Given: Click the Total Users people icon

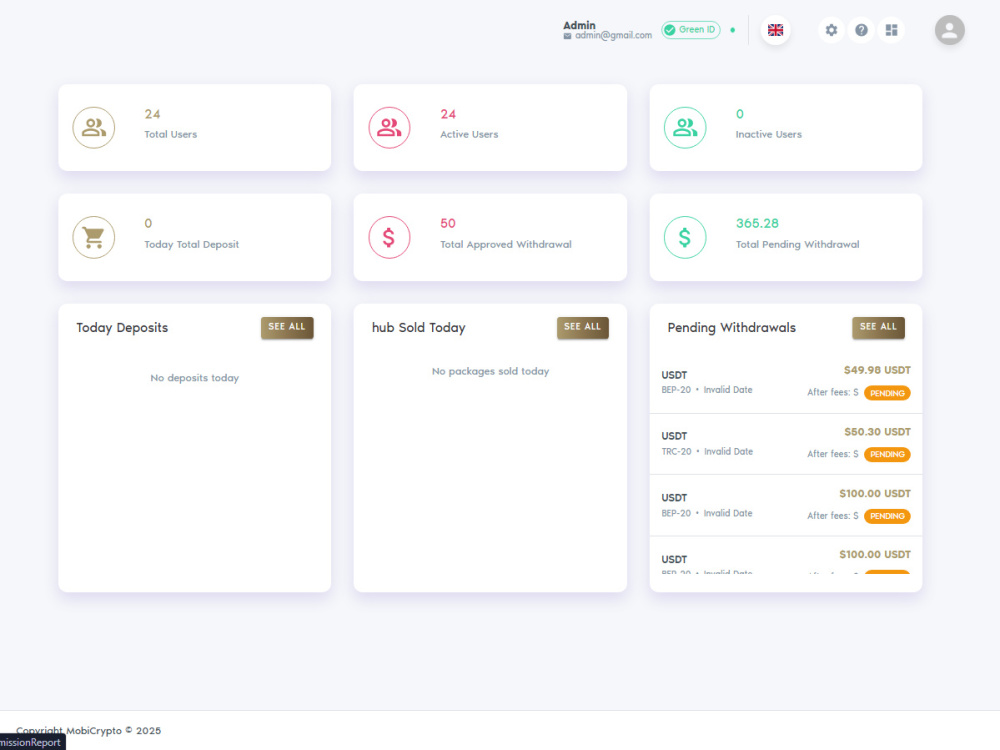Looking at the screenshot, I should click(94, 128).
